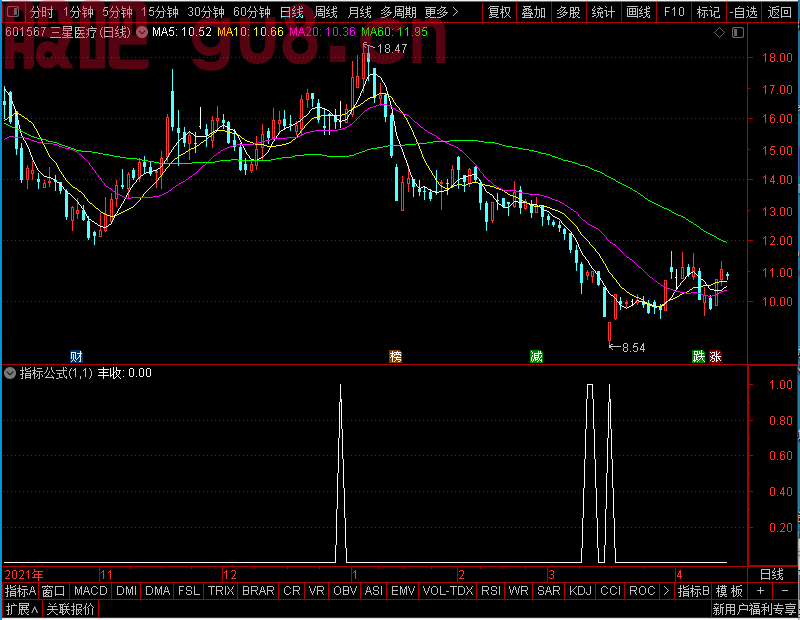800x620 pixels.
Task: Click the 画线 draw line button
Action: tap(638, 12)
